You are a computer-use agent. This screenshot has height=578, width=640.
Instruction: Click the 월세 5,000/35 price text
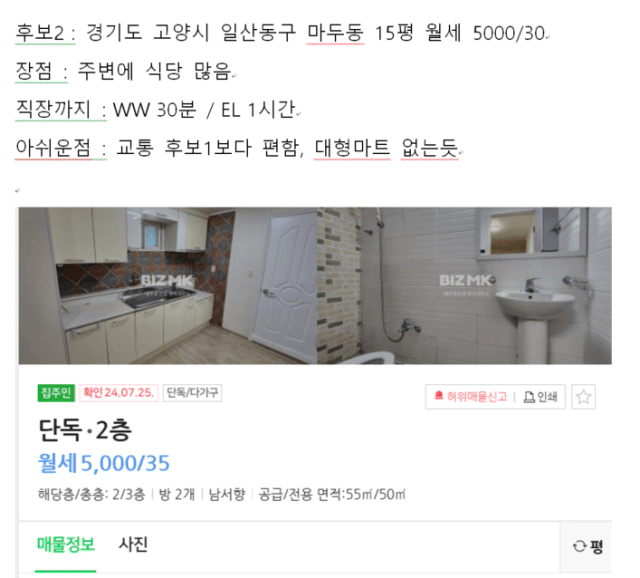click(x=104, y=463)
